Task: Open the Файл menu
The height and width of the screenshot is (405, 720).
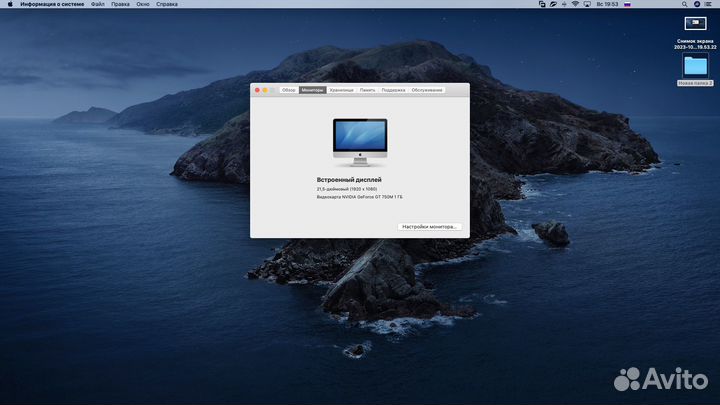Action: tap(97, 4)
